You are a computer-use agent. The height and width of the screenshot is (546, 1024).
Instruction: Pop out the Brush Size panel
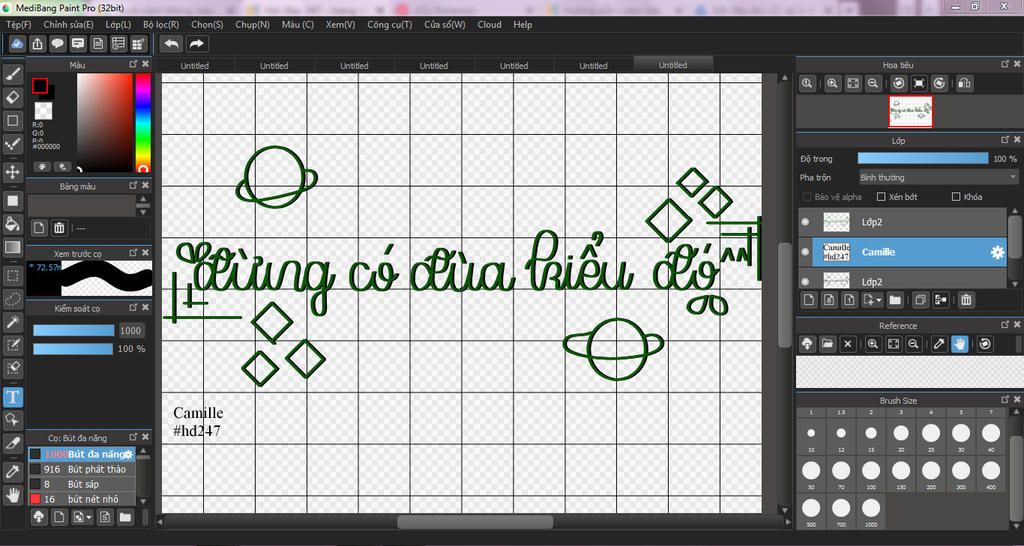[1006, 400]
